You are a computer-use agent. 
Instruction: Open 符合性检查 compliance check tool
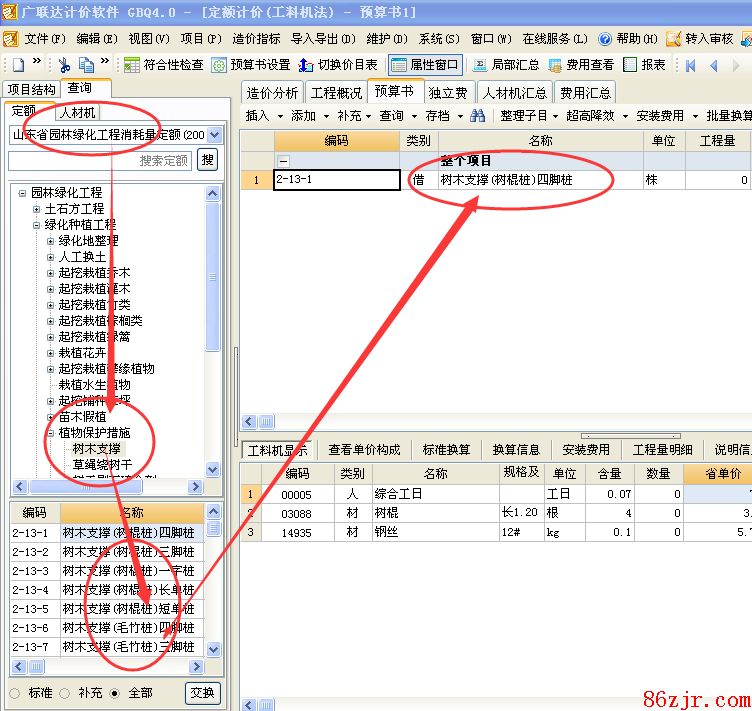[163, 65]
